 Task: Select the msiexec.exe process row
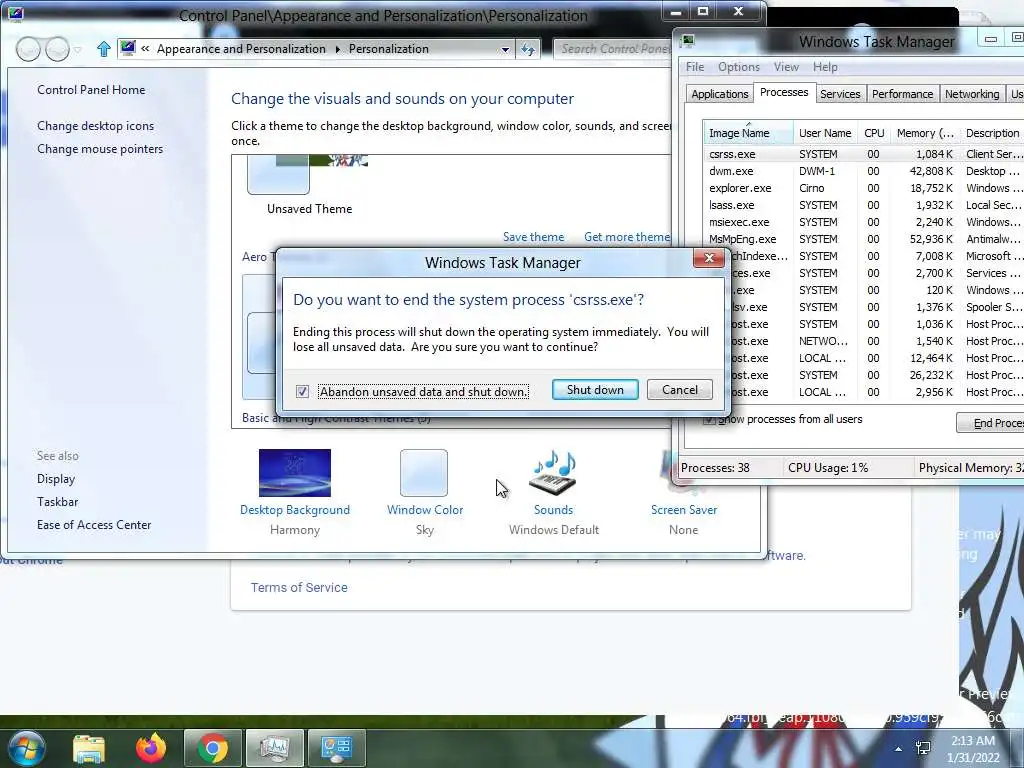[x=864, y=222]
